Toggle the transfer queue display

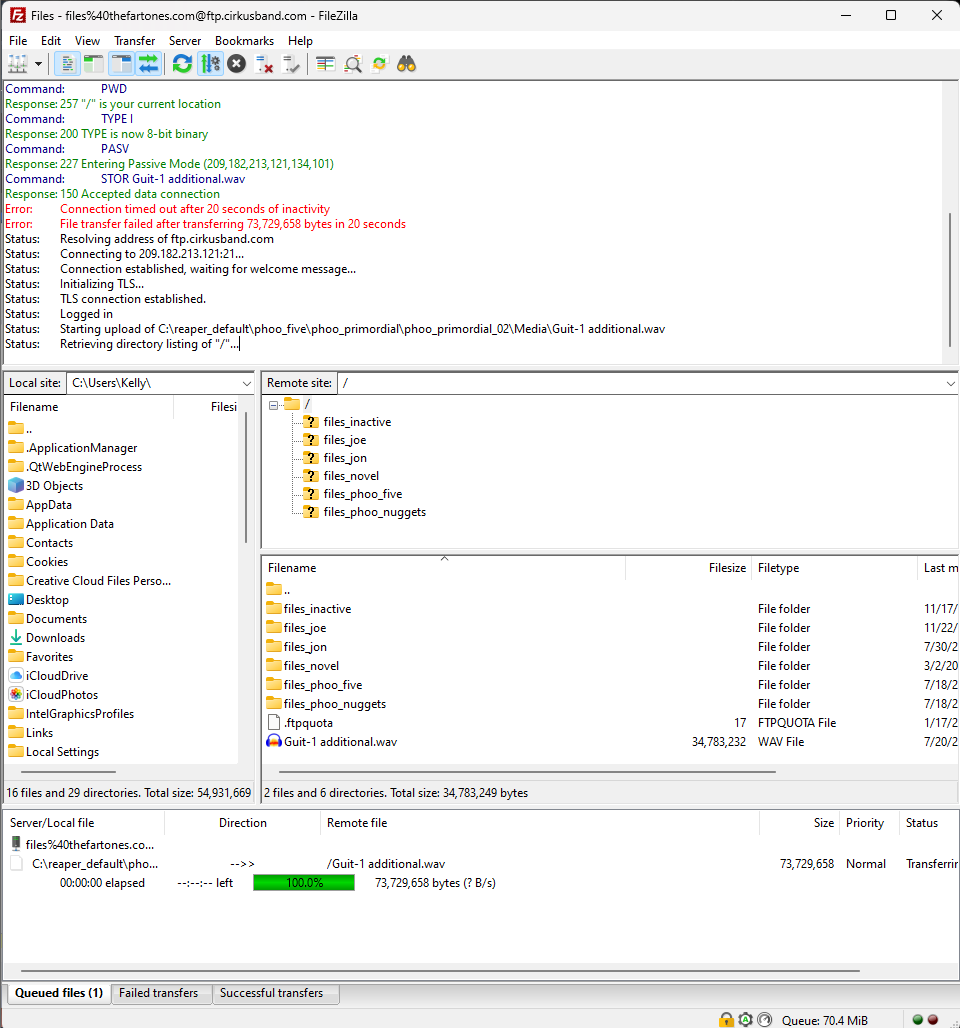148,64
